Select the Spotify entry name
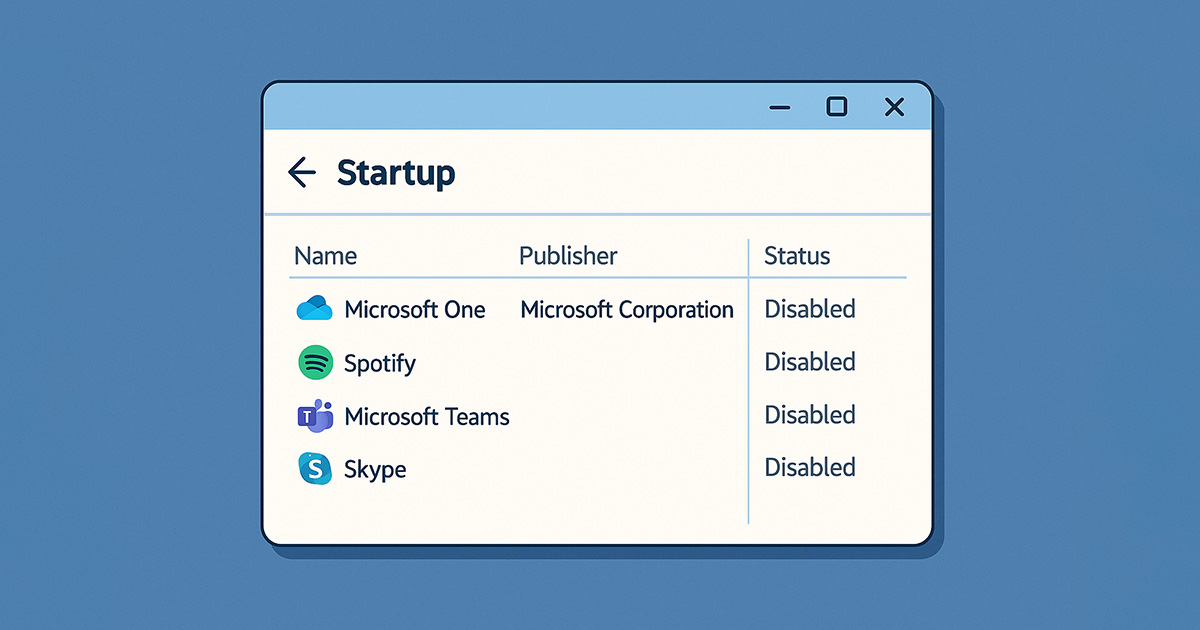 click(380, 363)
